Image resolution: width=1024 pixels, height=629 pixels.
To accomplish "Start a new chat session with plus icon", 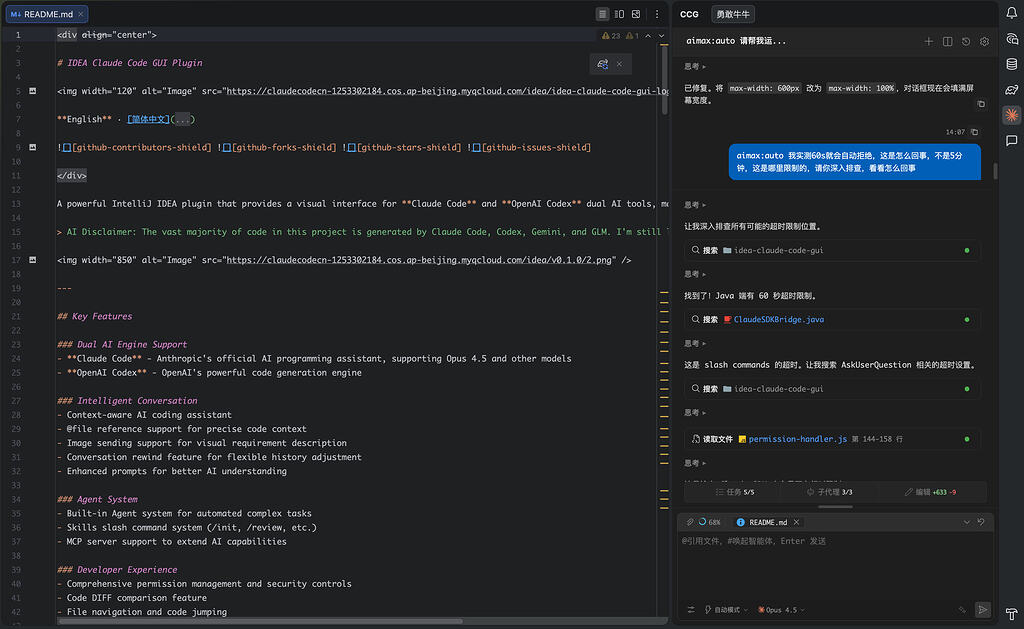I will 928,41.
